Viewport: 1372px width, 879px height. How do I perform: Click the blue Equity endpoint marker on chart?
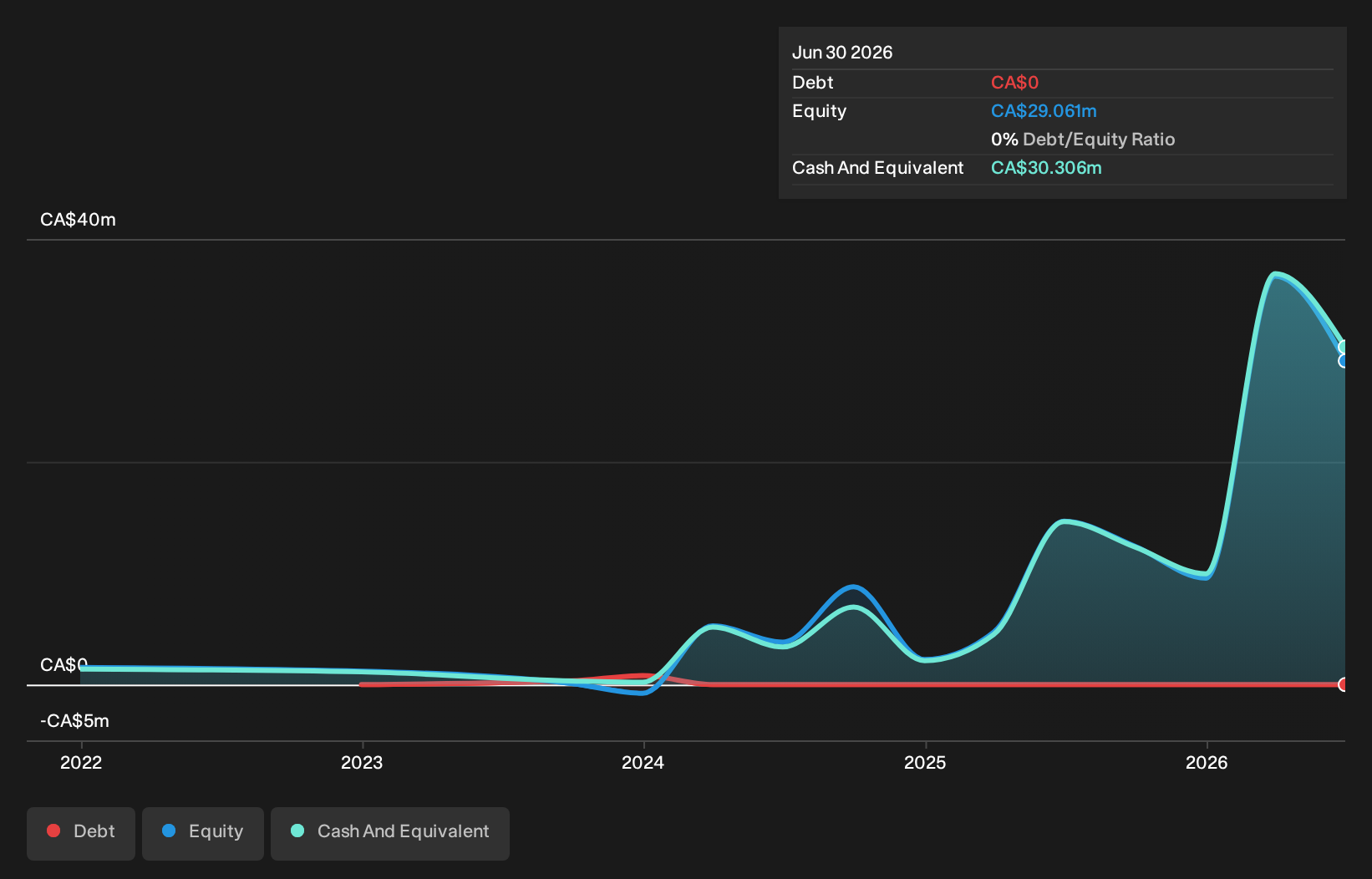click(1344, 361)
